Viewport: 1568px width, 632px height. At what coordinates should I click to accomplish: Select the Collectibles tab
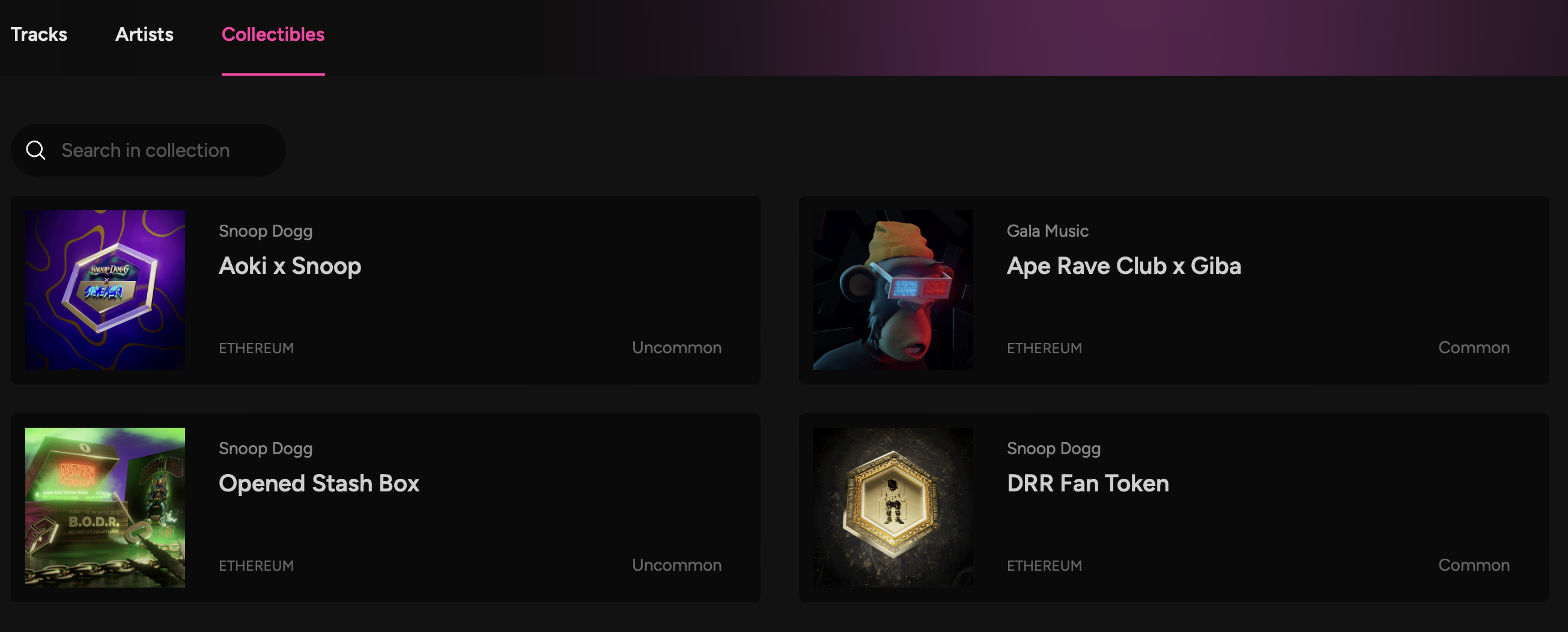coord(273,34)
